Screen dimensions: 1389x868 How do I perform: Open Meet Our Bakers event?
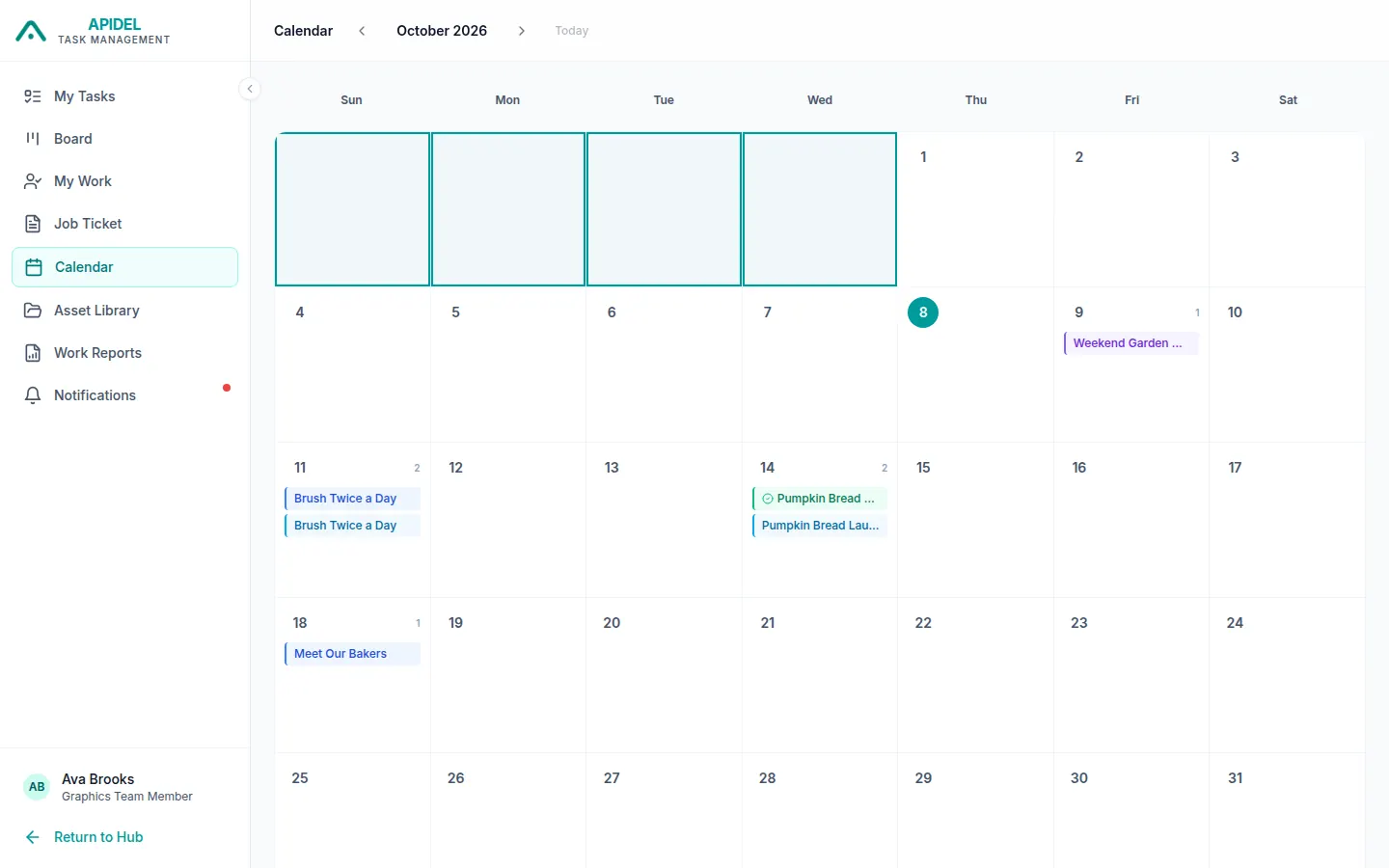coord(352,654)
